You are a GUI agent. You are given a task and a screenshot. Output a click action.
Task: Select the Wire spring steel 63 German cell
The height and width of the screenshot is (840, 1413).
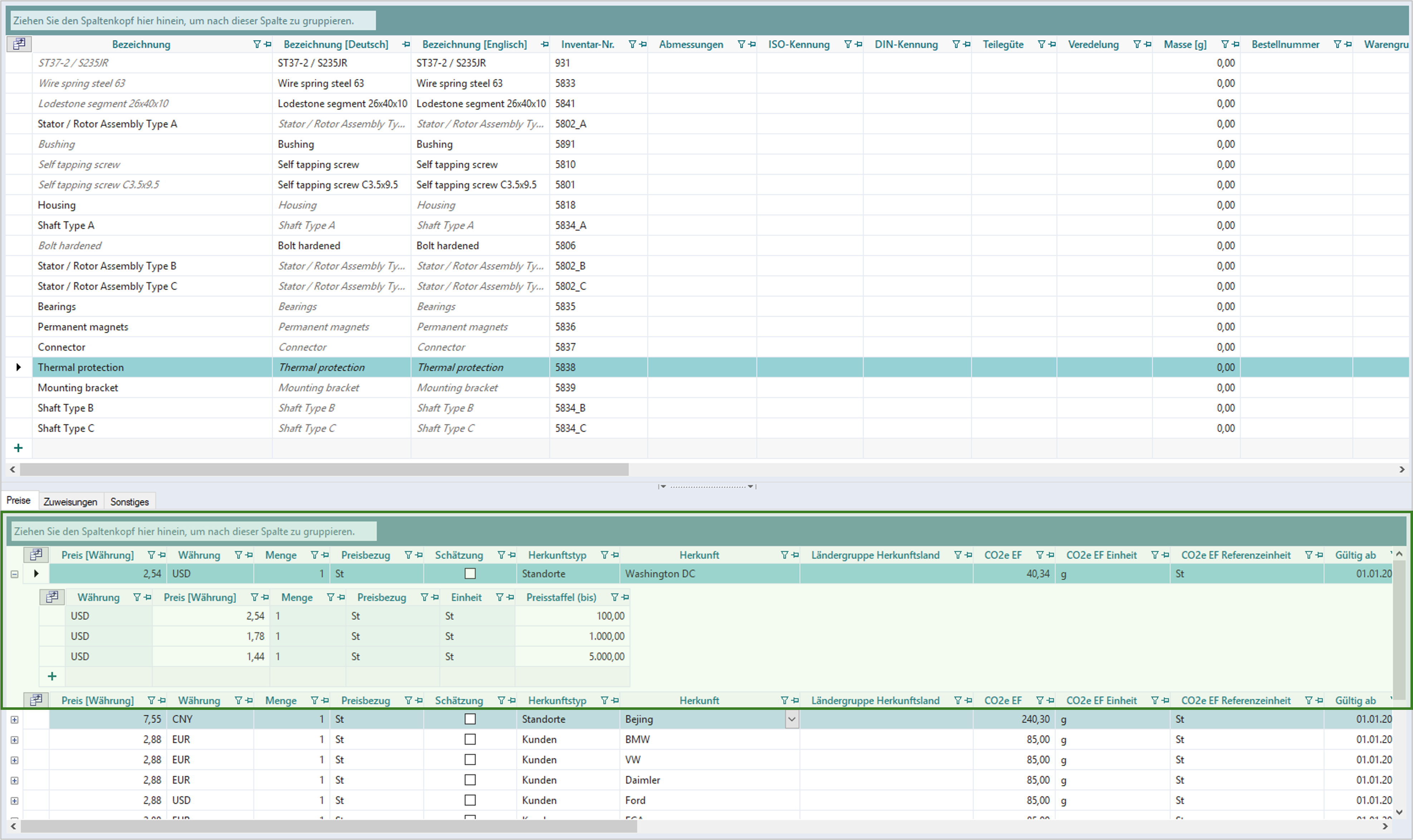click(x=342, y=83)
